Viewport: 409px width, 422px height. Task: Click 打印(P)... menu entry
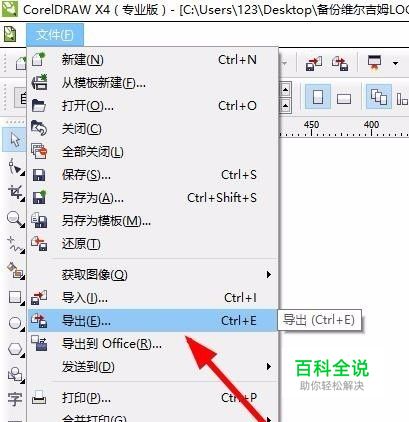coord(152,398)
